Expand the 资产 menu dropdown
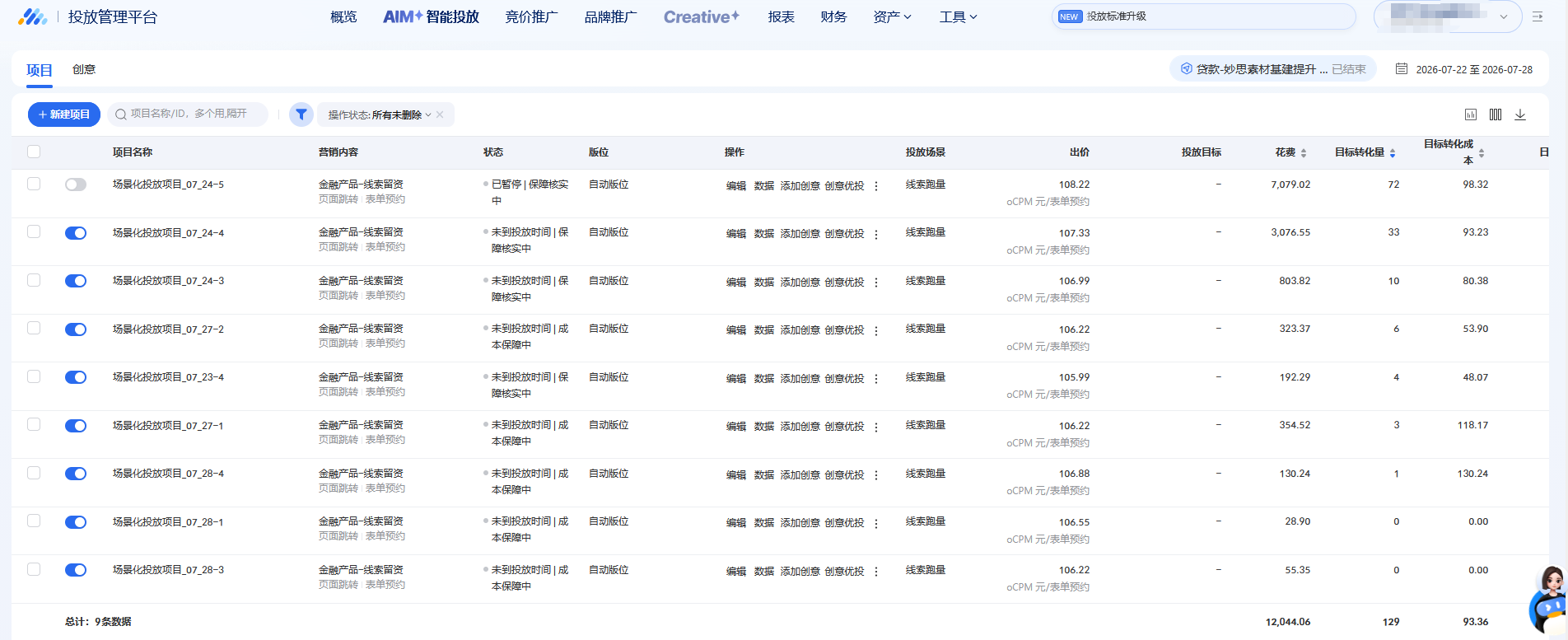The height and width of the screenshot is (640, 1568). point(893,16)
